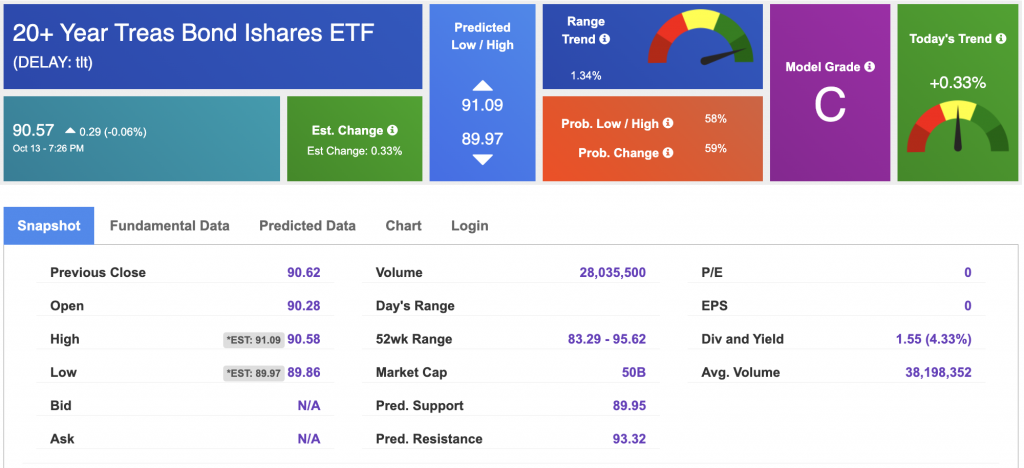Screen dimensions: 1024x468
Task: Click the Model Grade C letter
Action: click(830, 105)
